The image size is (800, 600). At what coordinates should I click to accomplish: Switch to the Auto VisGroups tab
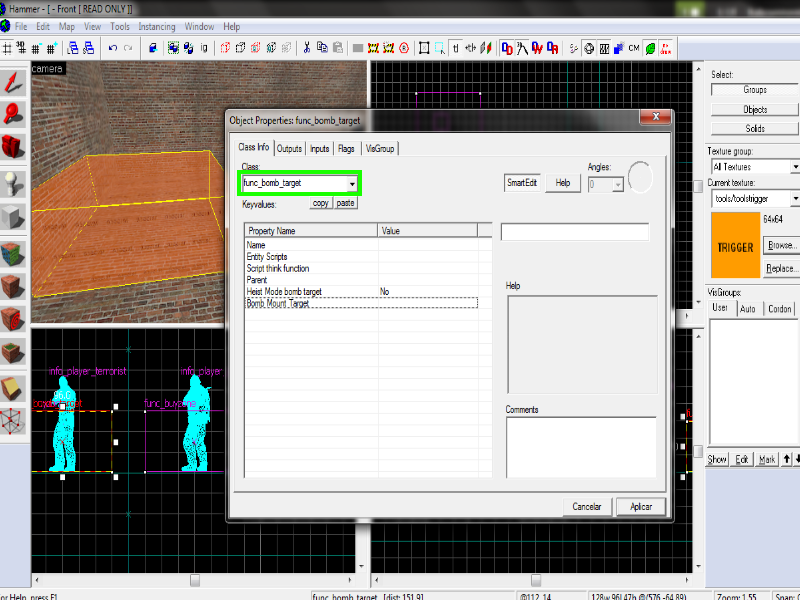(x=747, y=309)
